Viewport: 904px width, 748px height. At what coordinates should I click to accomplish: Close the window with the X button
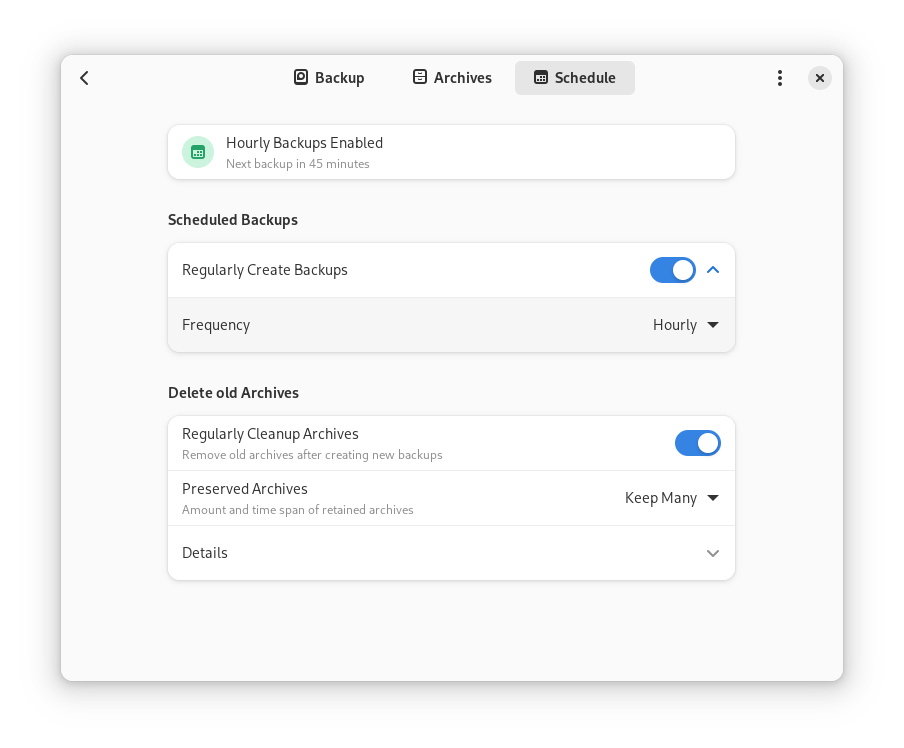click(819, 78)
